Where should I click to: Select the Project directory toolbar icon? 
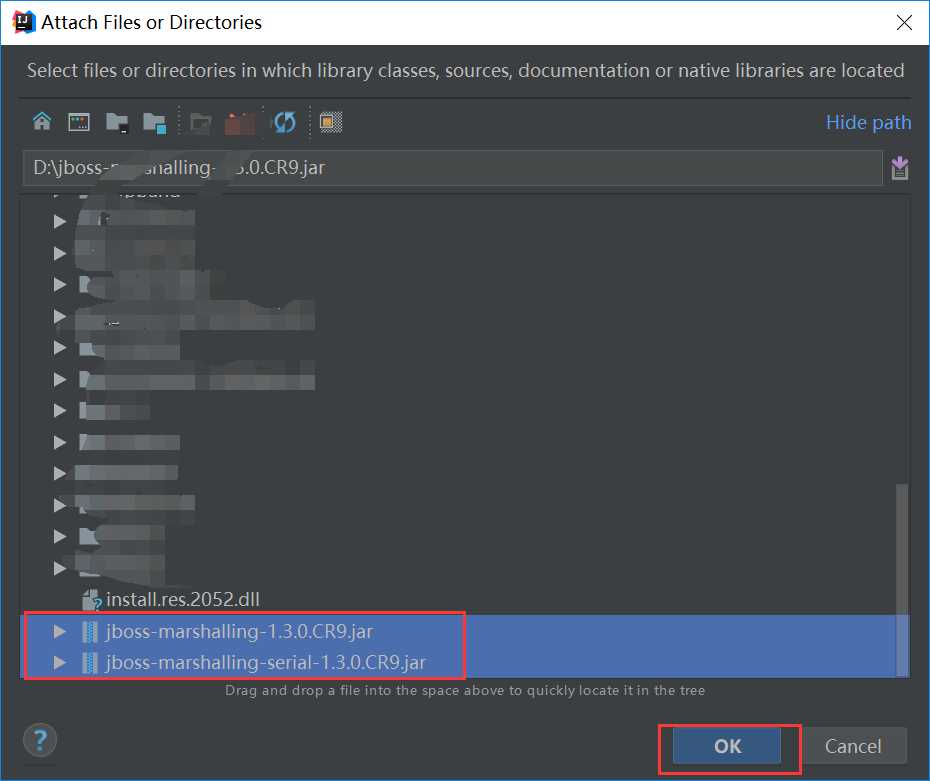pos(117,123)
